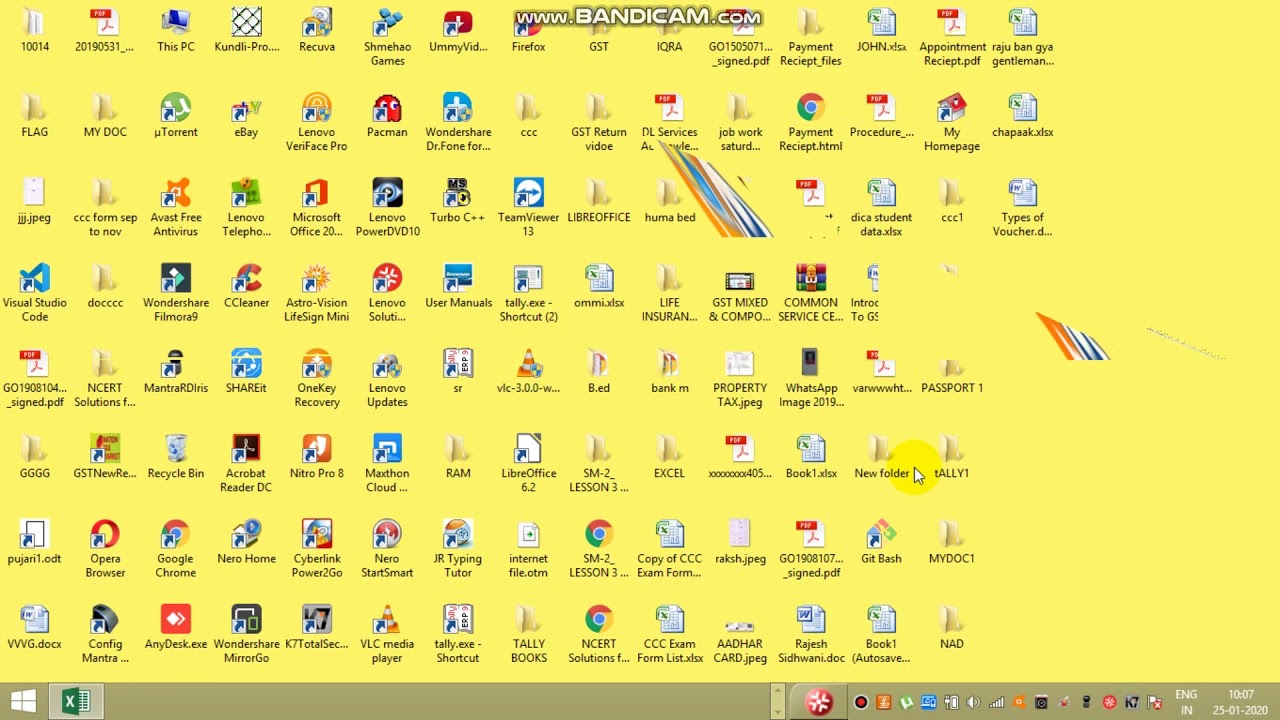Open the CCC Exam Form List.xlsx file

(670, 635)
